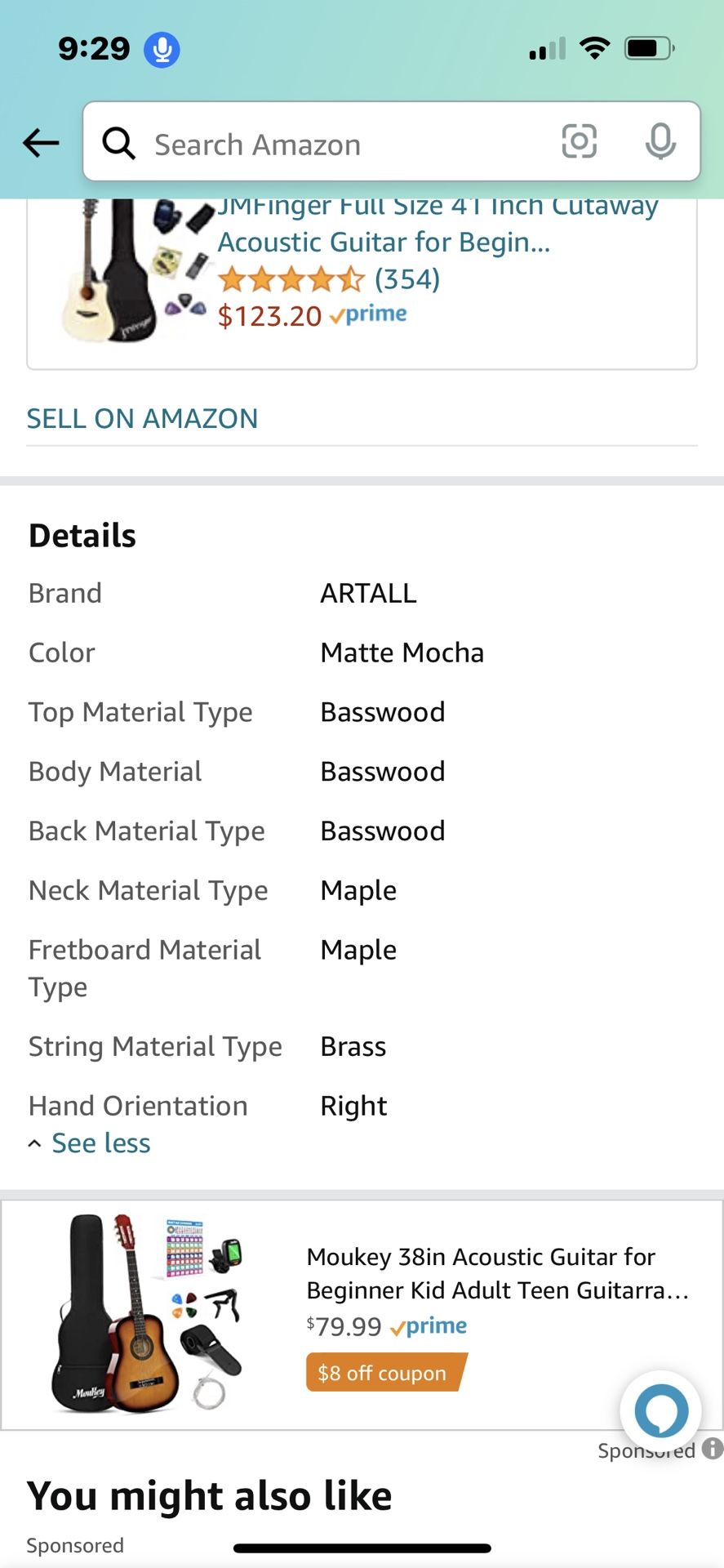This screenshot has width=724, height=1568.
Task: Tap the search magnifier icon
Action: (118, 144)
